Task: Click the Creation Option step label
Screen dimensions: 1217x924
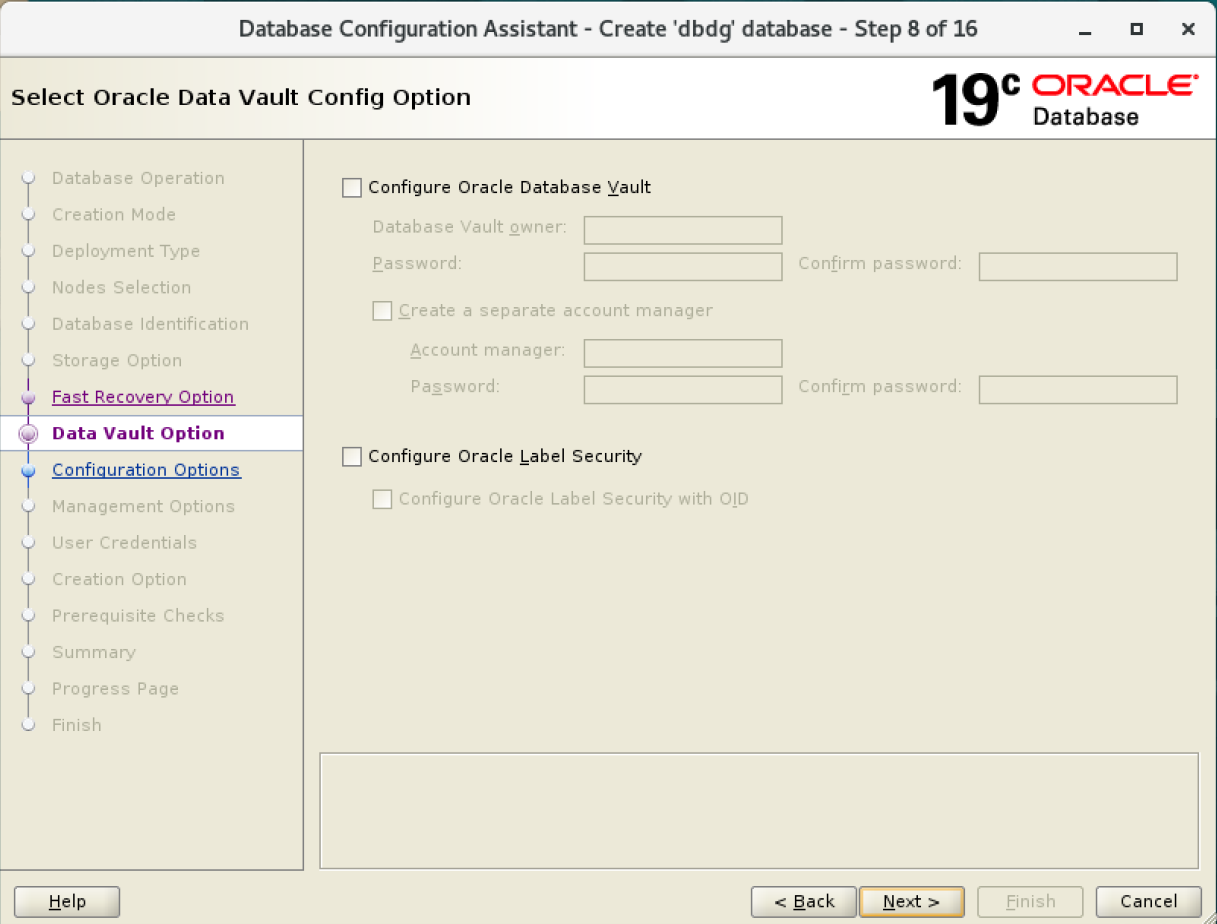Action: click(119, 580)
